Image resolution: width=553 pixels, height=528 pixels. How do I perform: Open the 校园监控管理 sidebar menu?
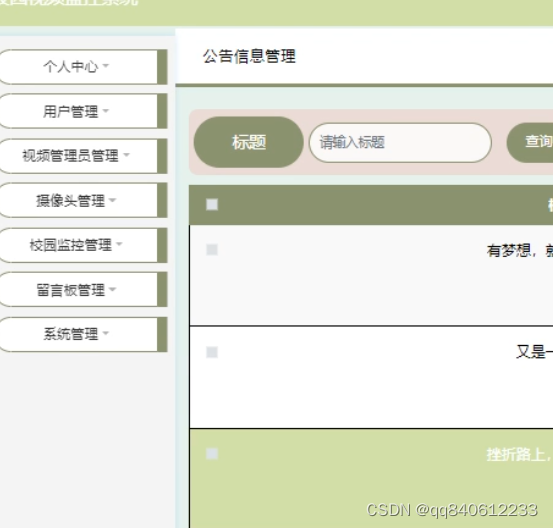[x=83, y=245]
